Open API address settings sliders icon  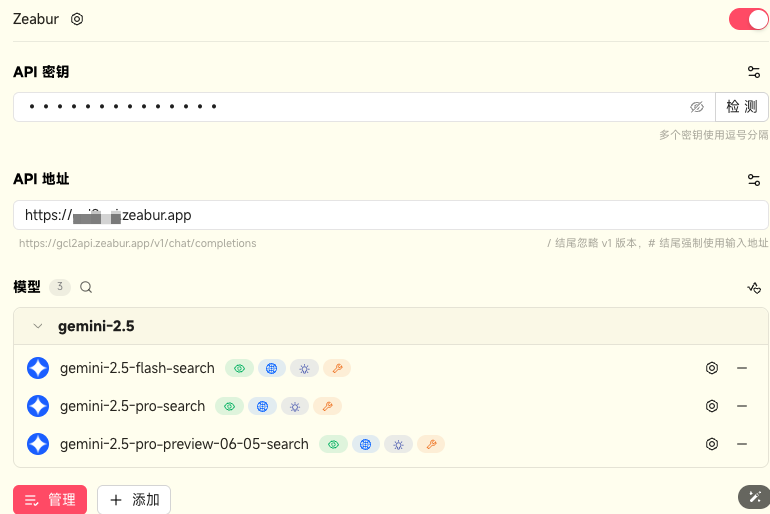(754, 179)
